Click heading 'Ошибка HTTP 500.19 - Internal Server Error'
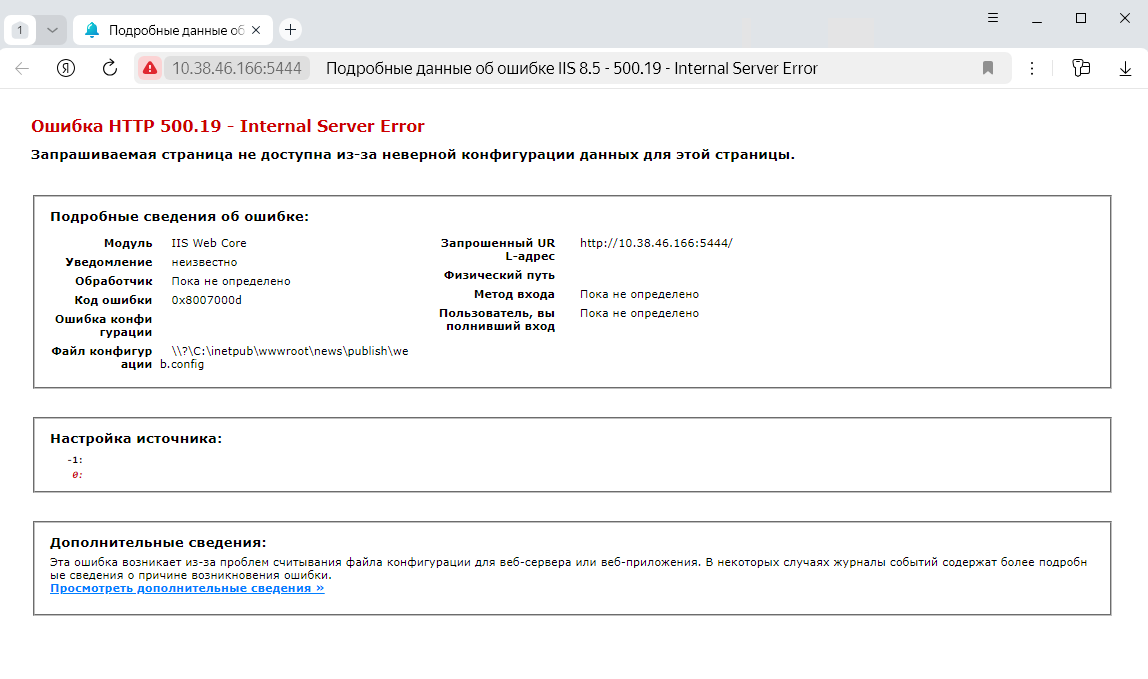The image size is (1148, 679). point(228,126)
